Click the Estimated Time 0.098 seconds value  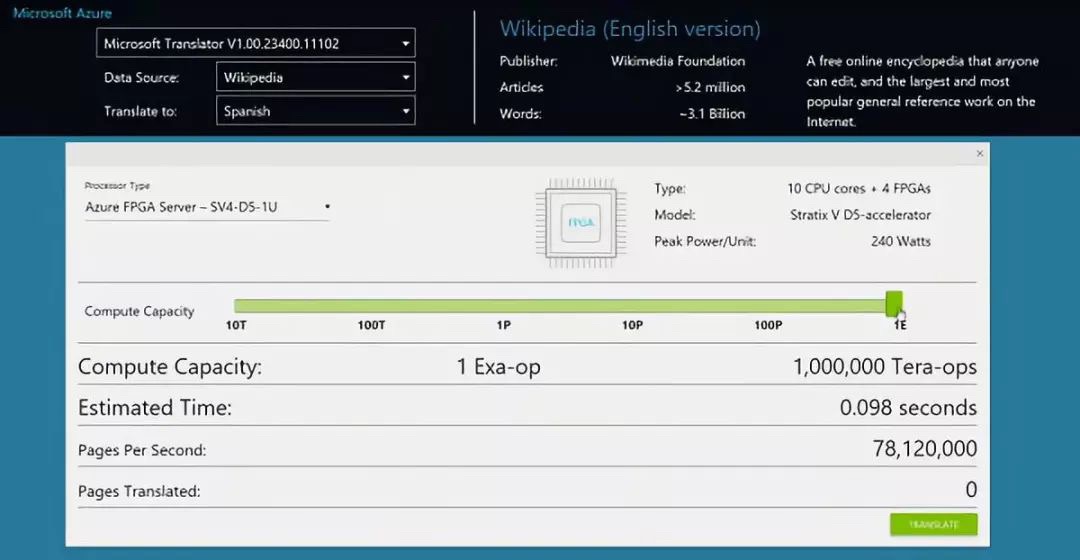pos(908,408)
